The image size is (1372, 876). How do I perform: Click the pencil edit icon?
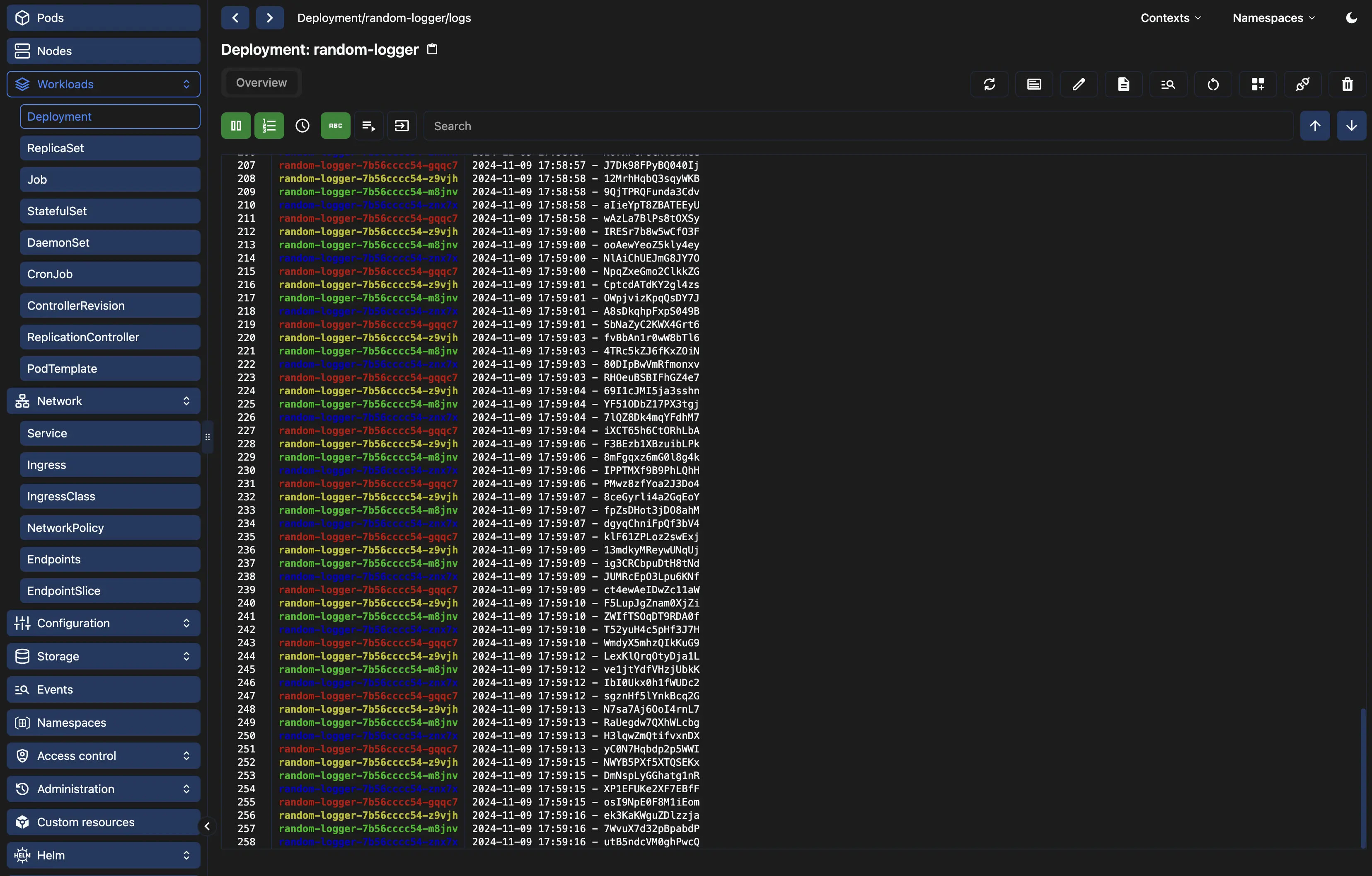[1079, 84]
